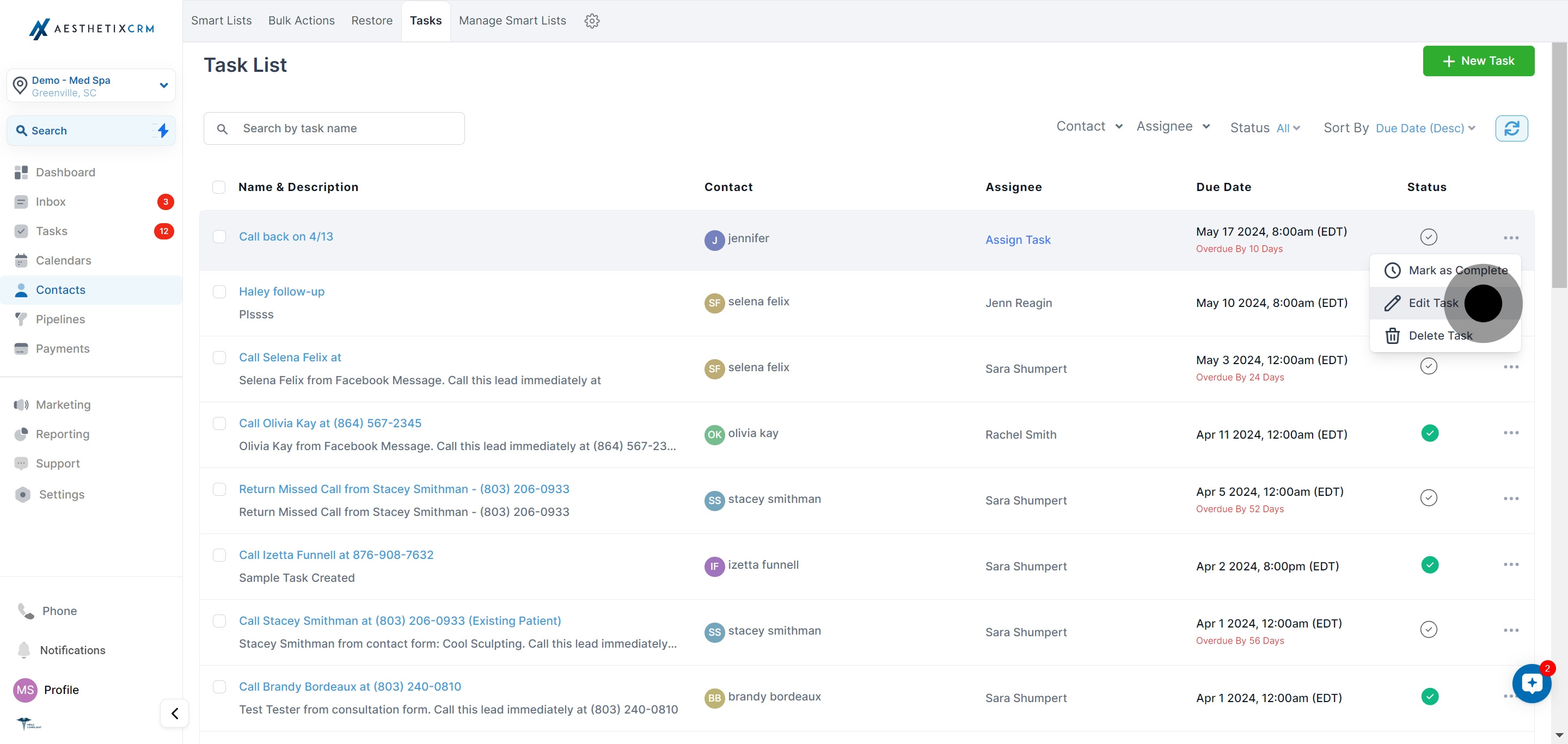Toggle the select-all checkbox in table header

pyautogui.click(x=219, y=187)
